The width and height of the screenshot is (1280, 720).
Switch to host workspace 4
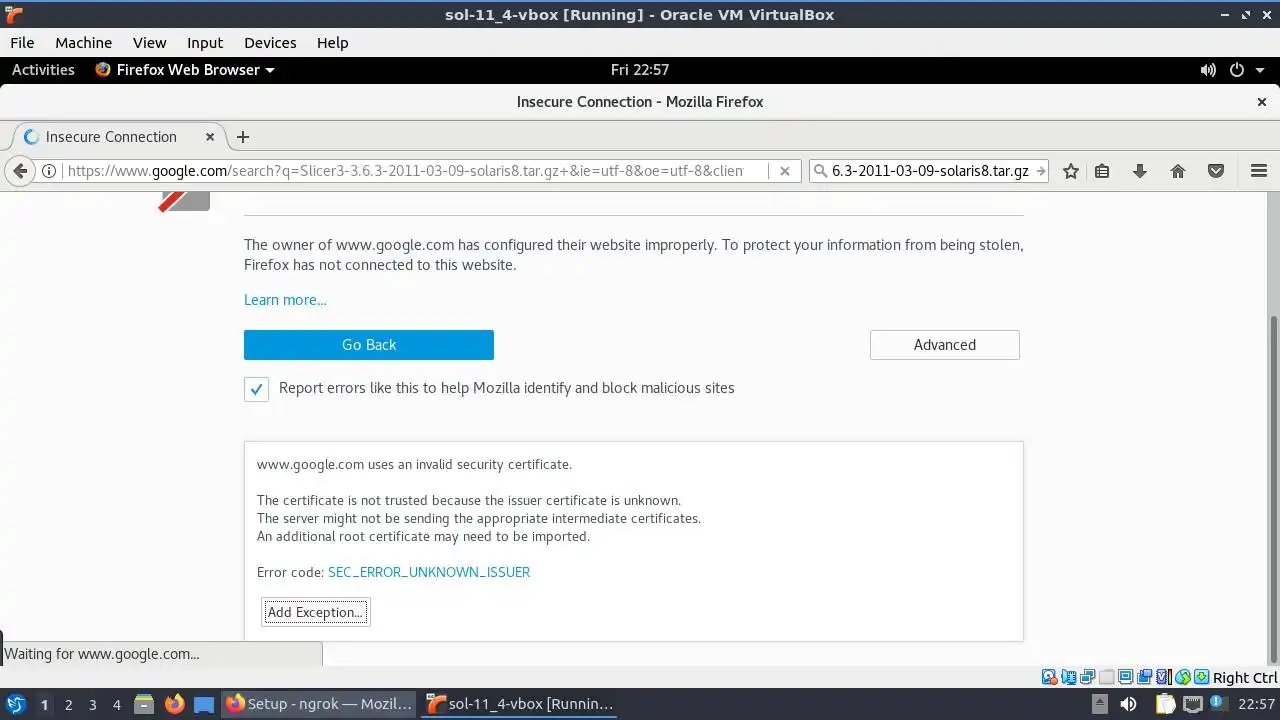coord(116,704)
